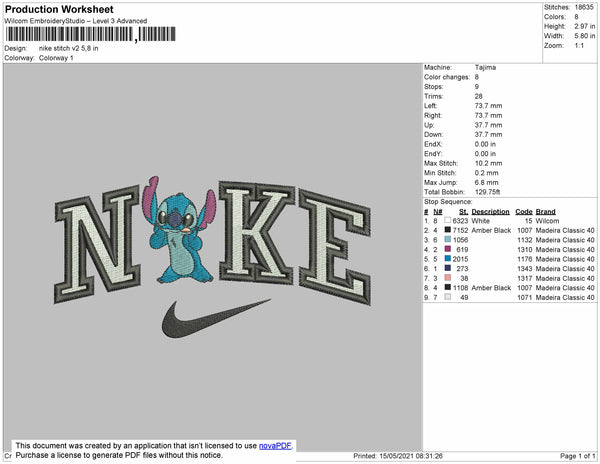Screen dimensions: 600x464
Task: Click the thread code 1310
Action: 525,249
